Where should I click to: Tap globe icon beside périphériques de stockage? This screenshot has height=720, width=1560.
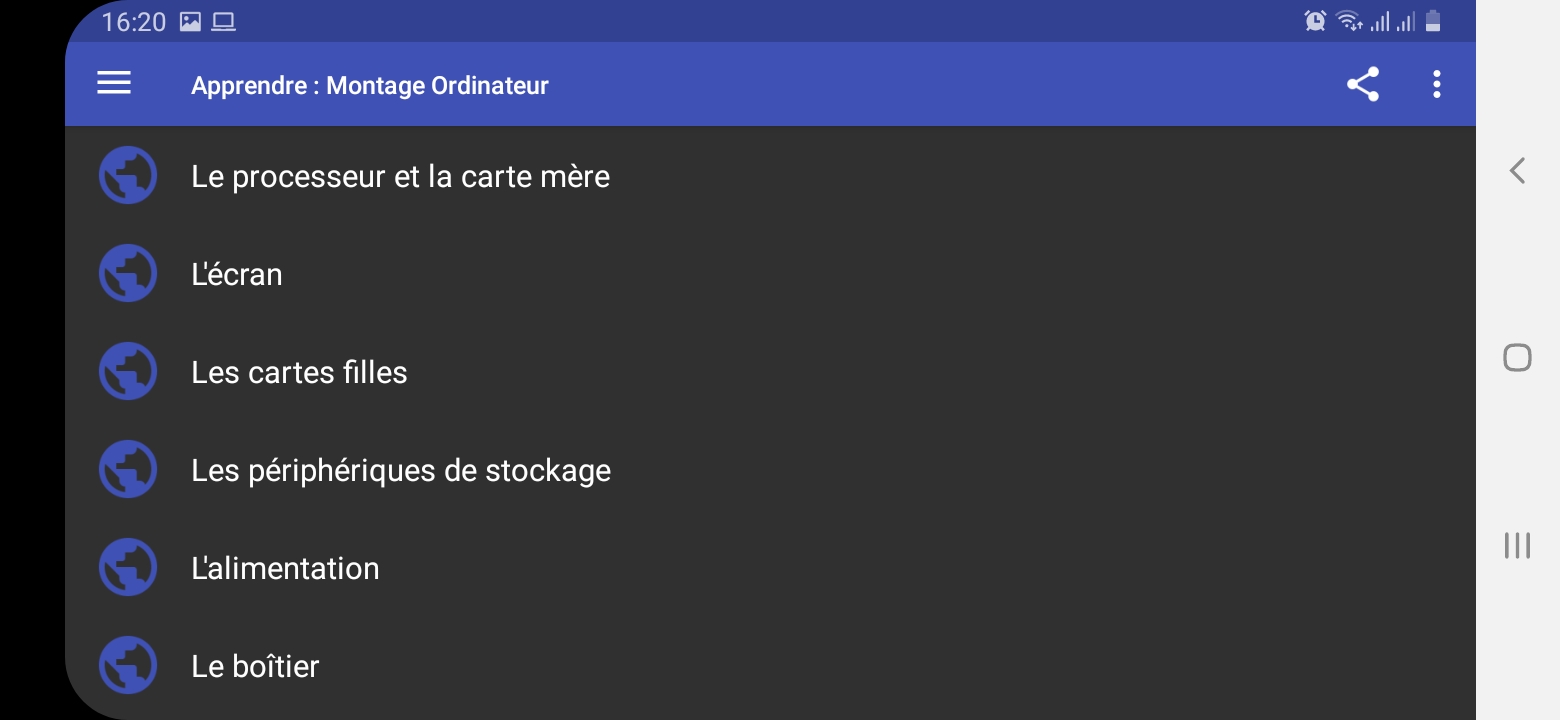[128, 470]
